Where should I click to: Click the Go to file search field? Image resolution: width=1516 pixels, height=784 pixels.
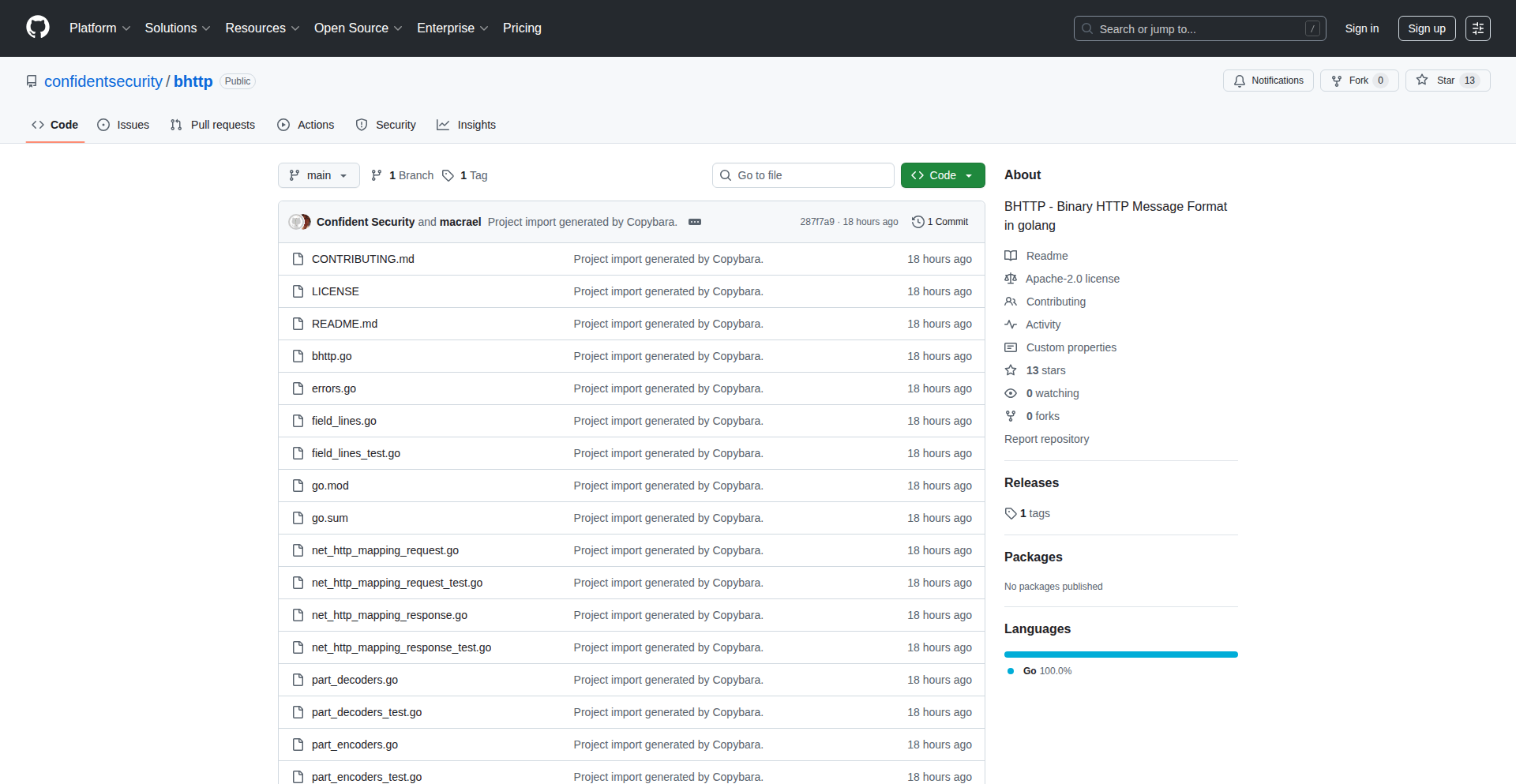pos(803,175)
